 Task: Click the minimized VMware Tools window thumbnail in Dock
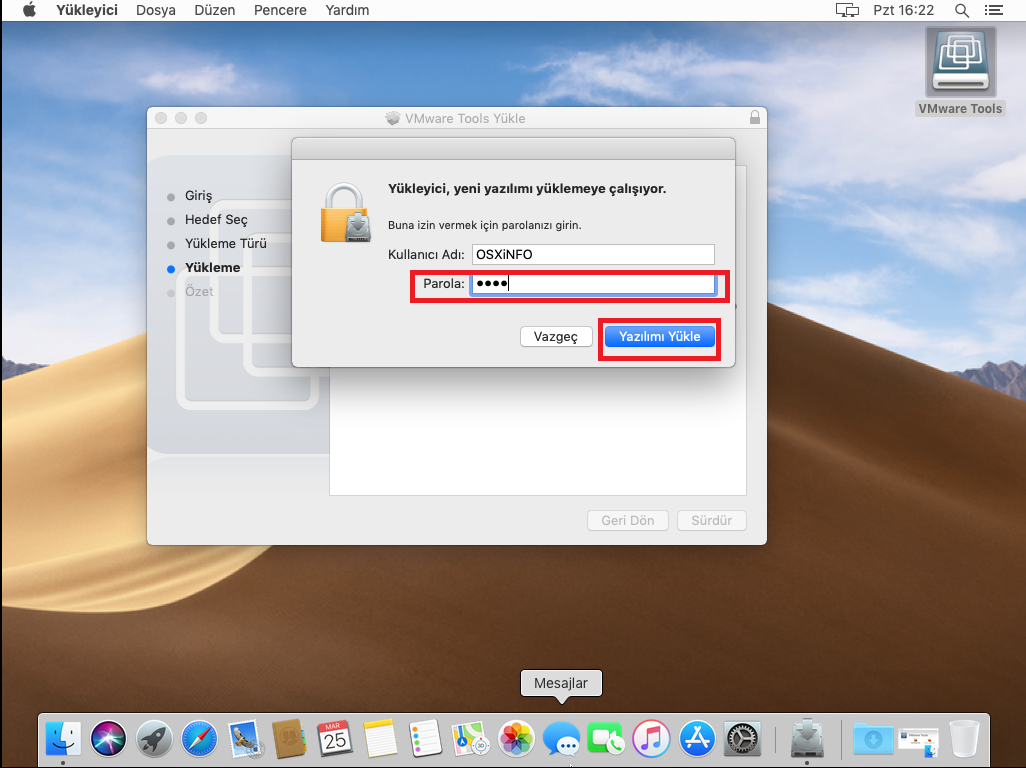pyautogui.click(x=919, y=741)
